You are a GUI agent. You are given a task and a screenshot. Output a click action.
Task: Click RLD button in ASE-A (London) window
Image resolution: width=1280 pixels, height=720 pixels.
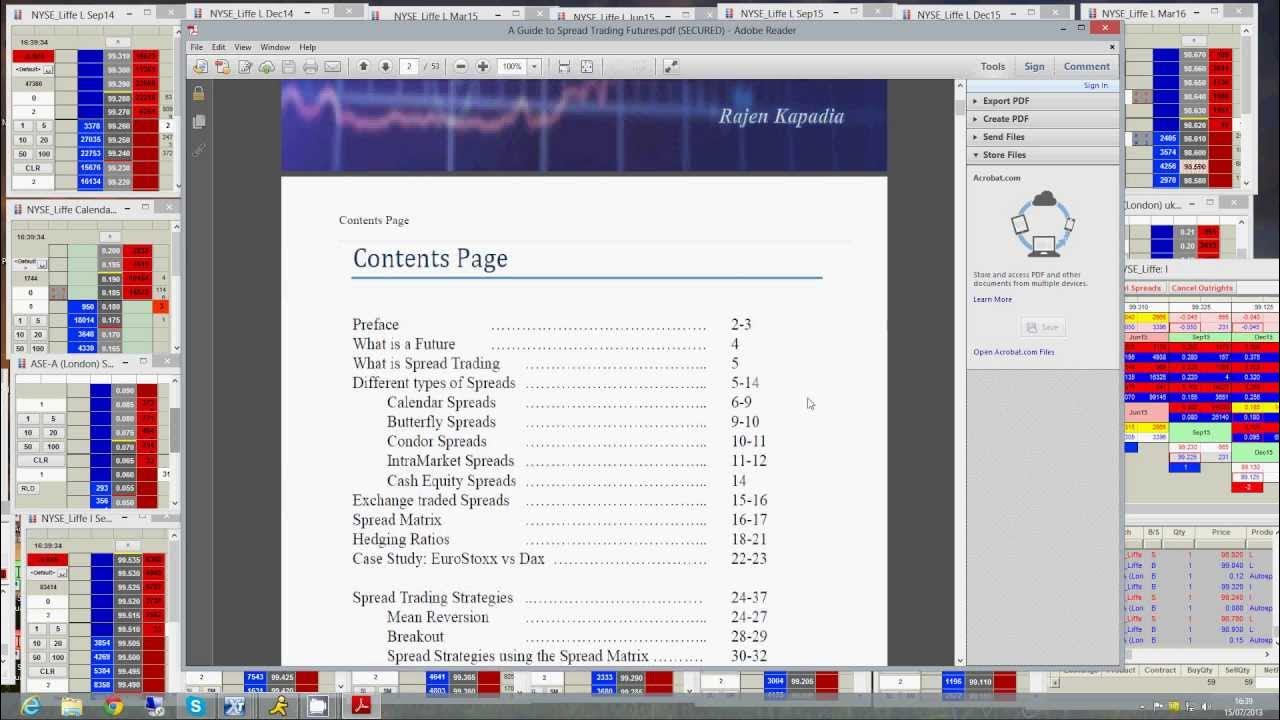[28, 488]
